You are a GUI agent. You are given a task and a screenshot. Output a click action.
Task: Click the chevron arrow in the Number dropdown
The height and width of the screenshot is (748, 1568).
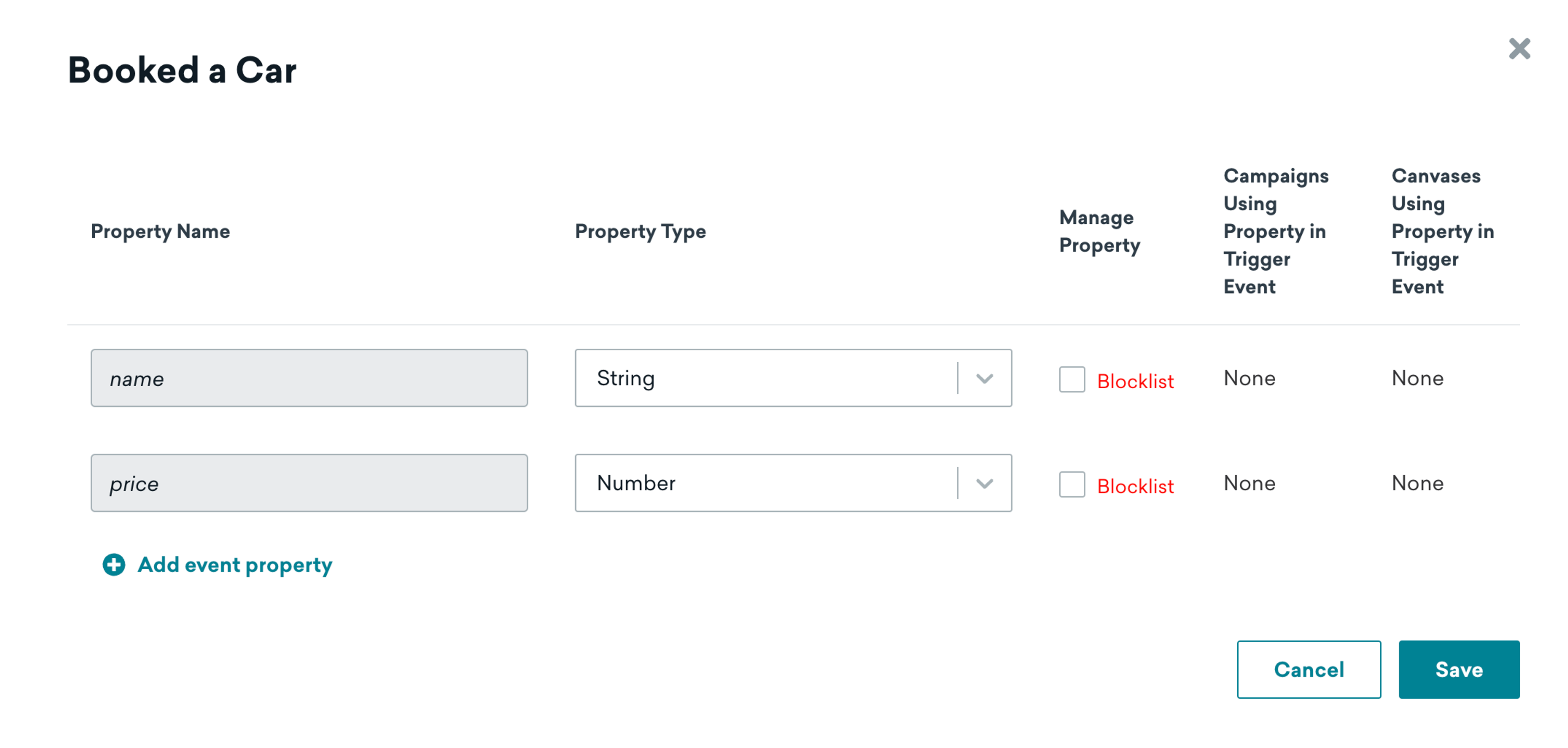(984, 483)
